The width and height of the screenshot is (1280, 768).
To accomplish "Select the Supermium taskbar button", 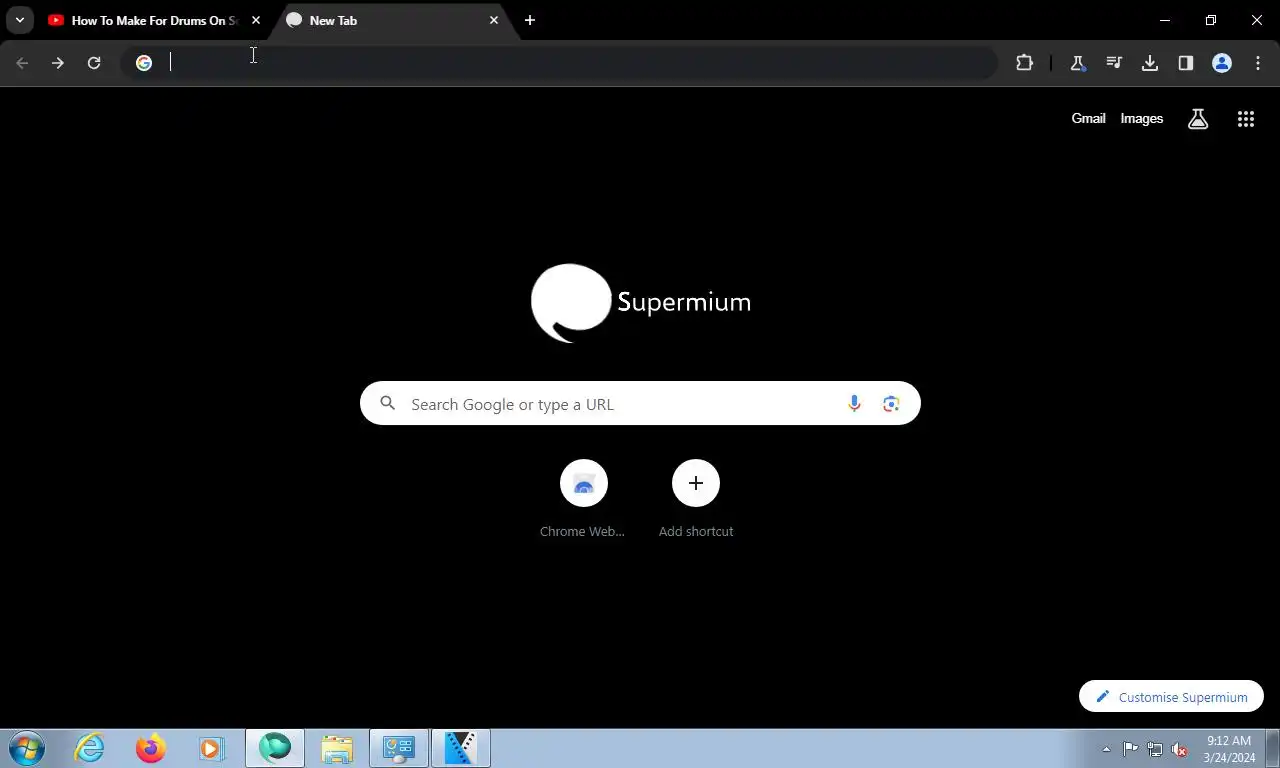I will [275, 748].
